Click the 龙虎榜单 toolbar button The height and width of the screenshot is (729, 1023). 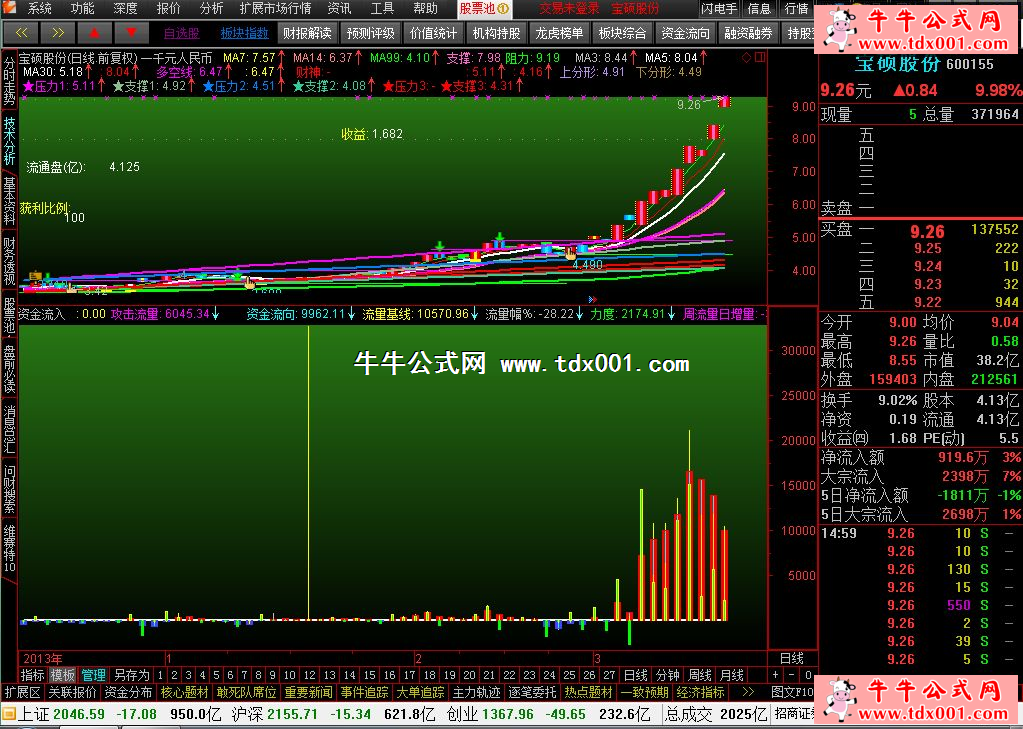tap(559, 33)
